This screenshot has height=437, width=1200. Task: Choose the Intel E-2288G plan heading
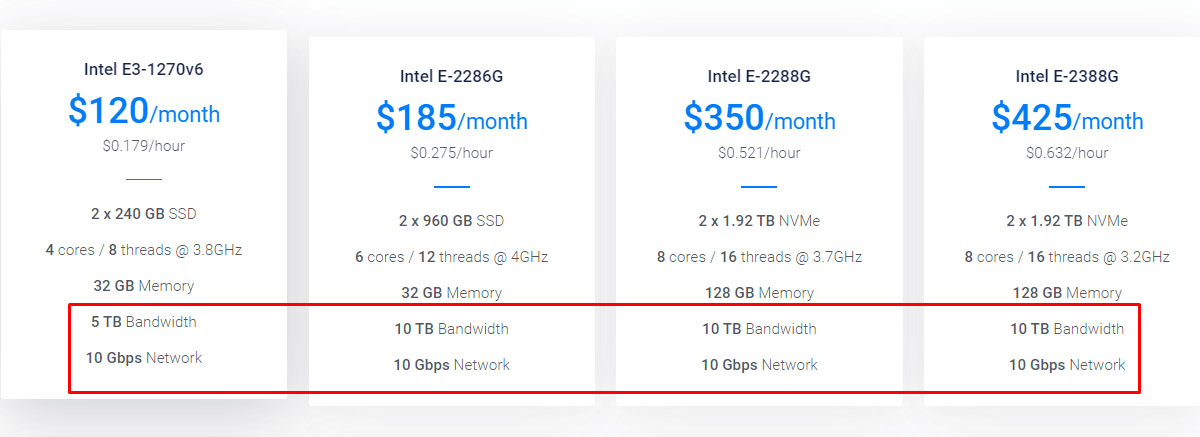point(759,76)
